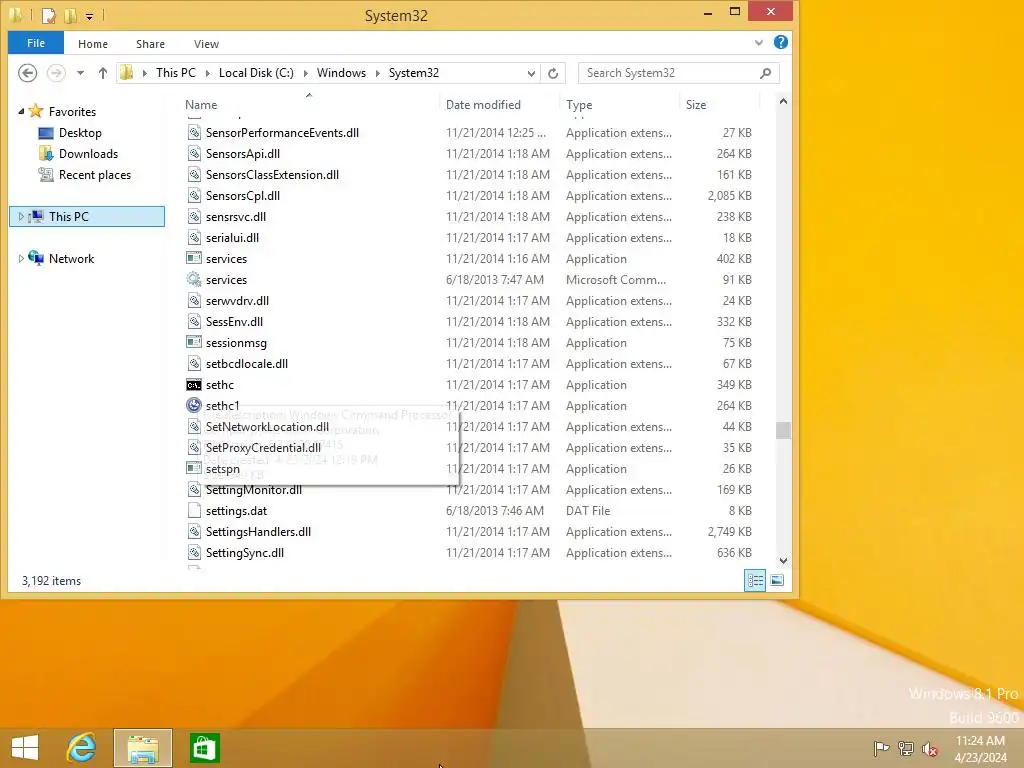The width and height of the screenshot is (1024, 768).
Task: Select the sessionmsg application icon
Action: tap(194, 342)
